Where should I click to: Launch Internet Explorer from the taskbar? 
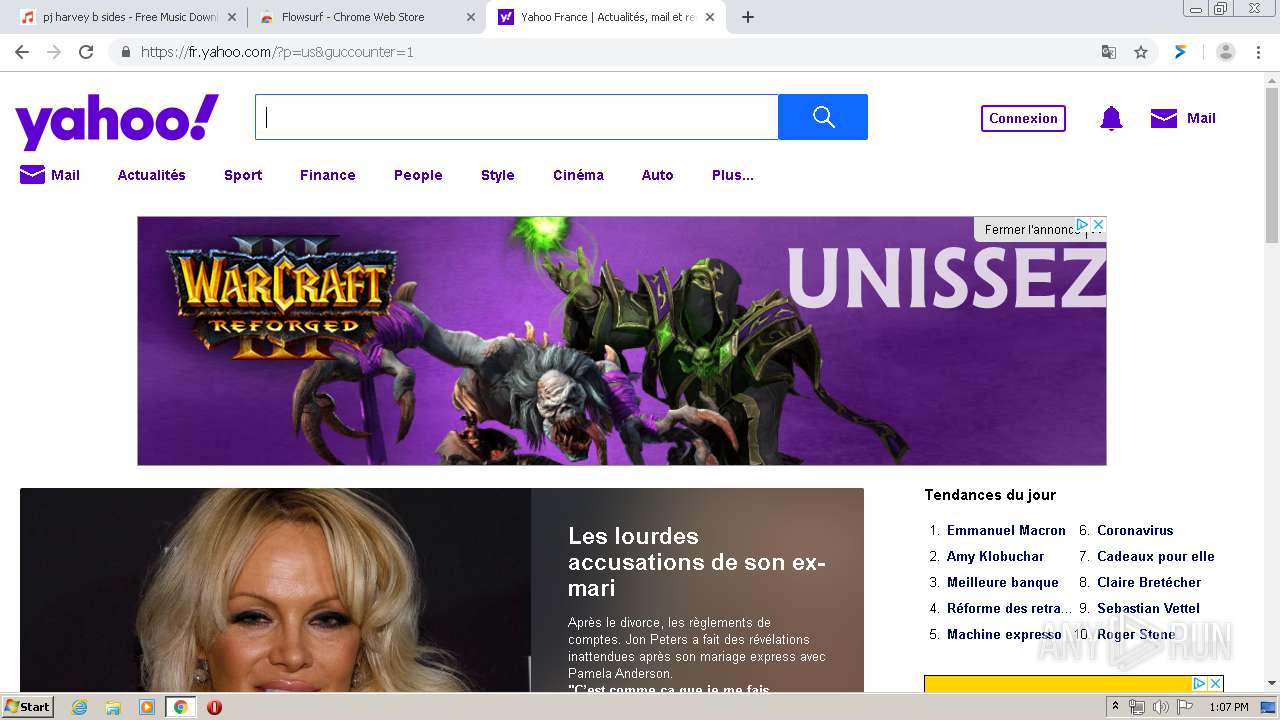pos(80,707)
